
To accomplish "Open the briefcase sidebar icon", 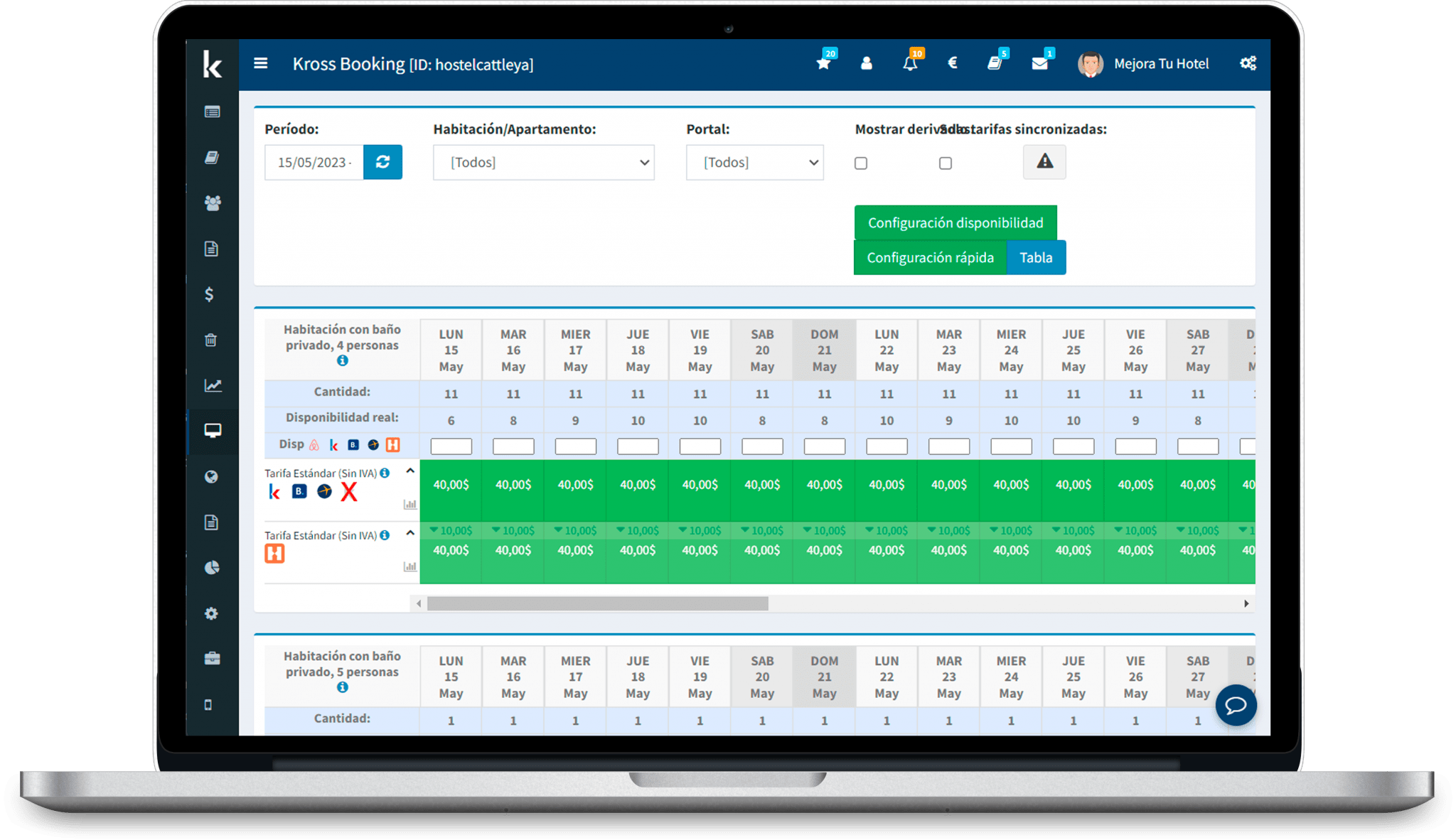I will tap(212, 659).
